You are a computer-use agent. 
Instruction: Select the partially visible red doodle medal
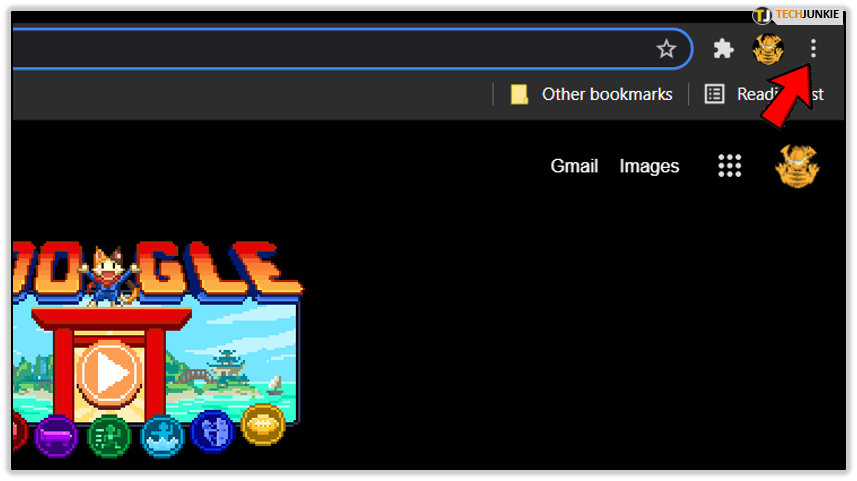(x=20, y=432)
